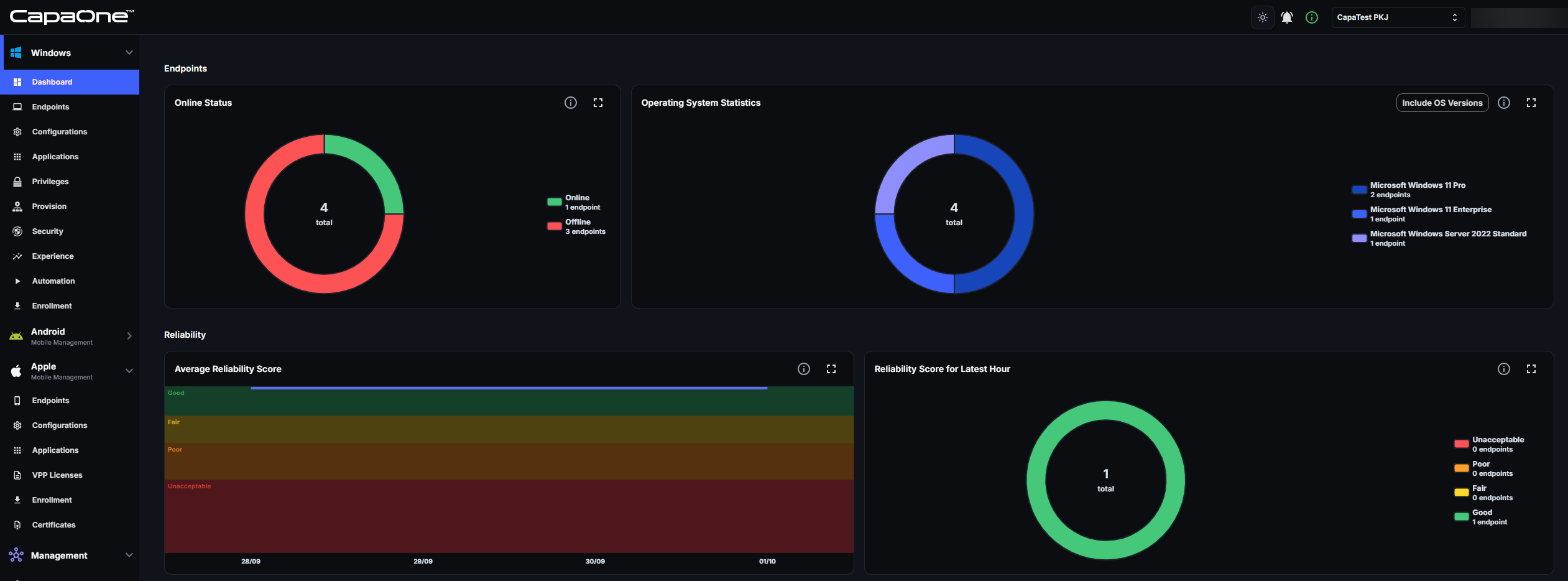1568x581 pixels.
Task: Click the Android robot icon
Action: click(16, 336)
